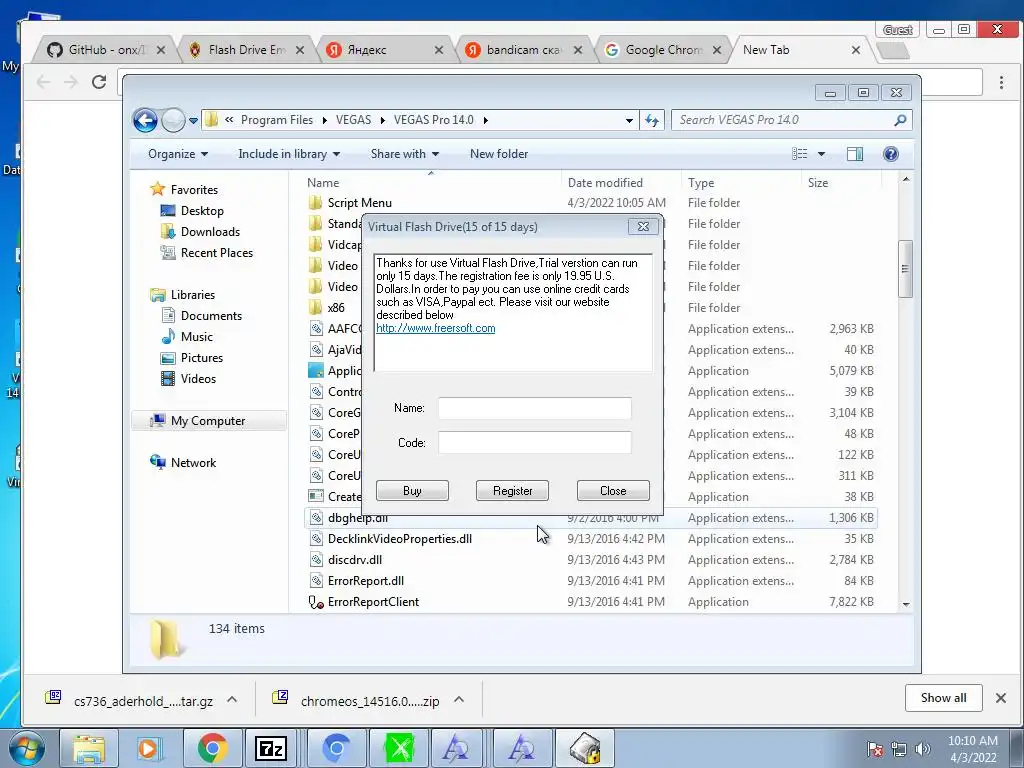Viewport: 1024px width, 768px height.
Task: Select ErrorReport.dll file
Action: tap(366, 581)
